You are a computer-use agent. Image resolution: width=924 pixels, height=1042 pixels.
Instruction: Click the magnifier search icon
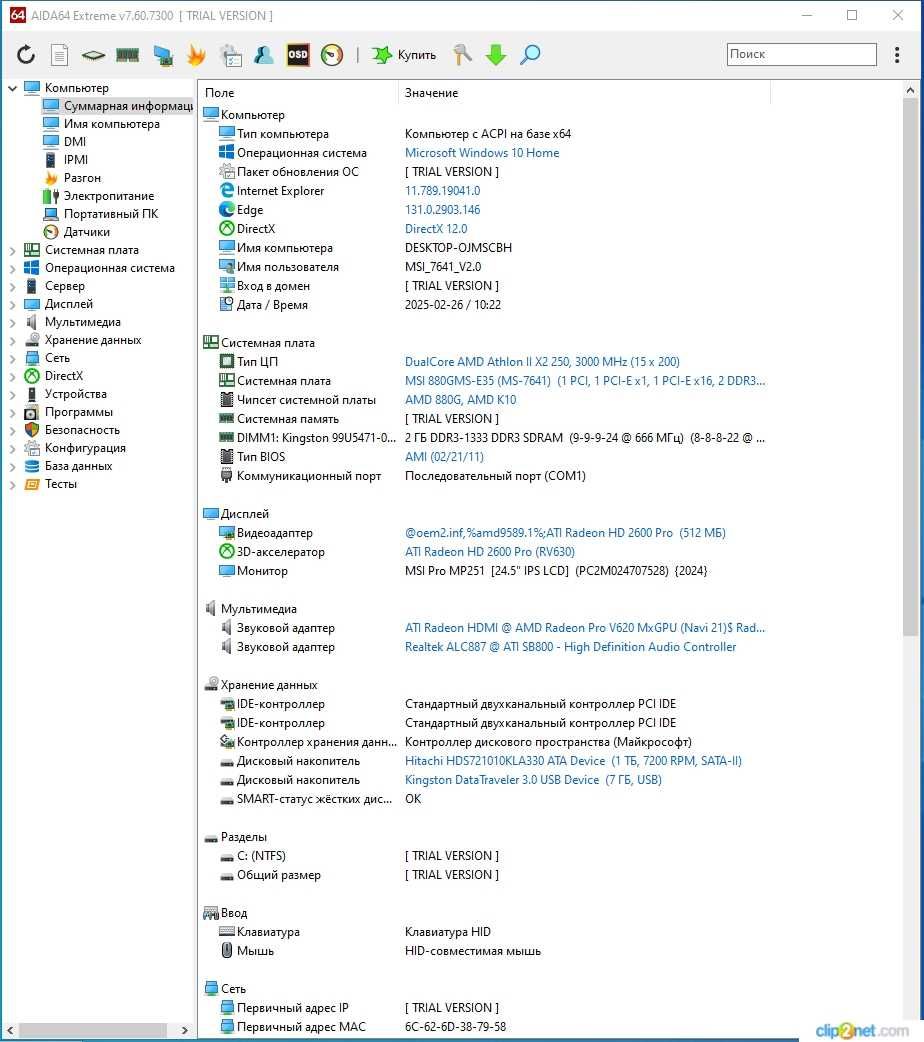(530, 54)
